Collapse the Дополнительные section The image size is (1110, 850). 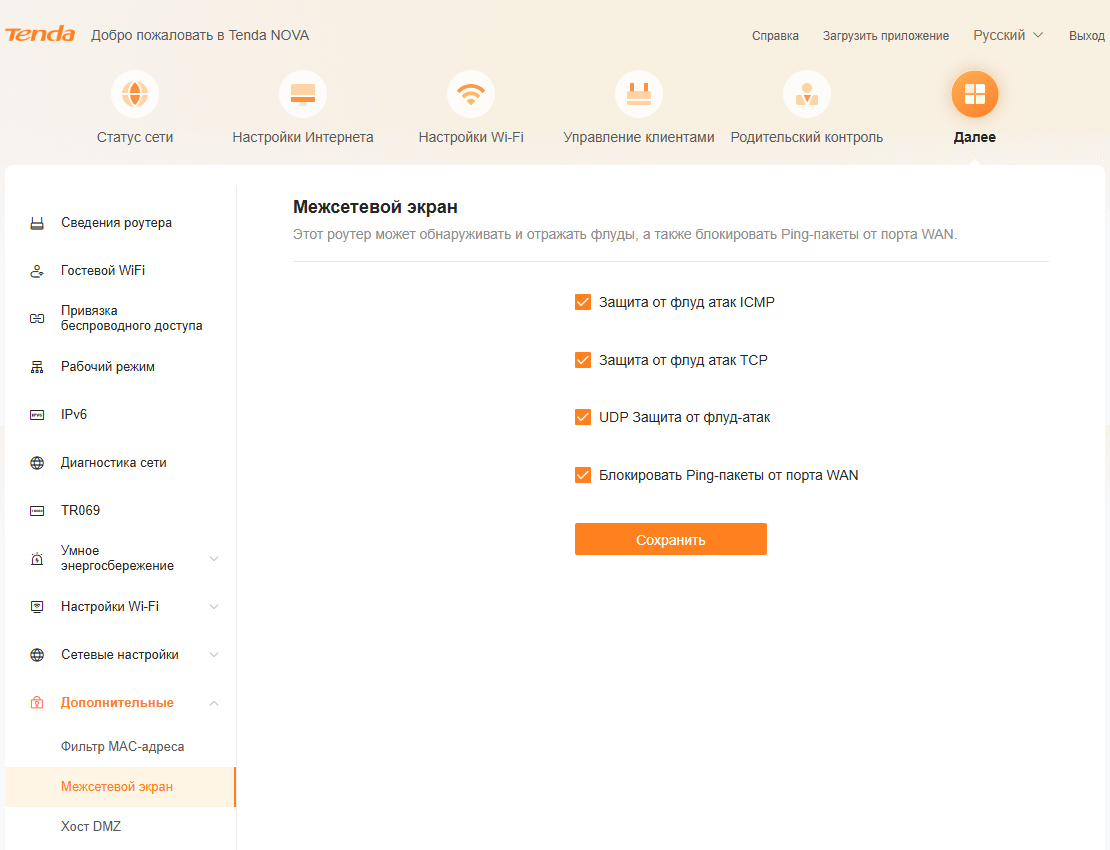pos(214,703)
